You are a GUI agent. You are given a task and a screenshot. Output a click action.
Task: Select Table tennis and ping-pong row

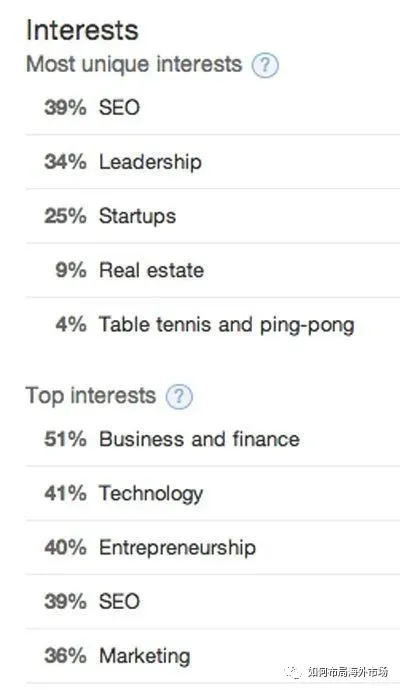[213, 325]
